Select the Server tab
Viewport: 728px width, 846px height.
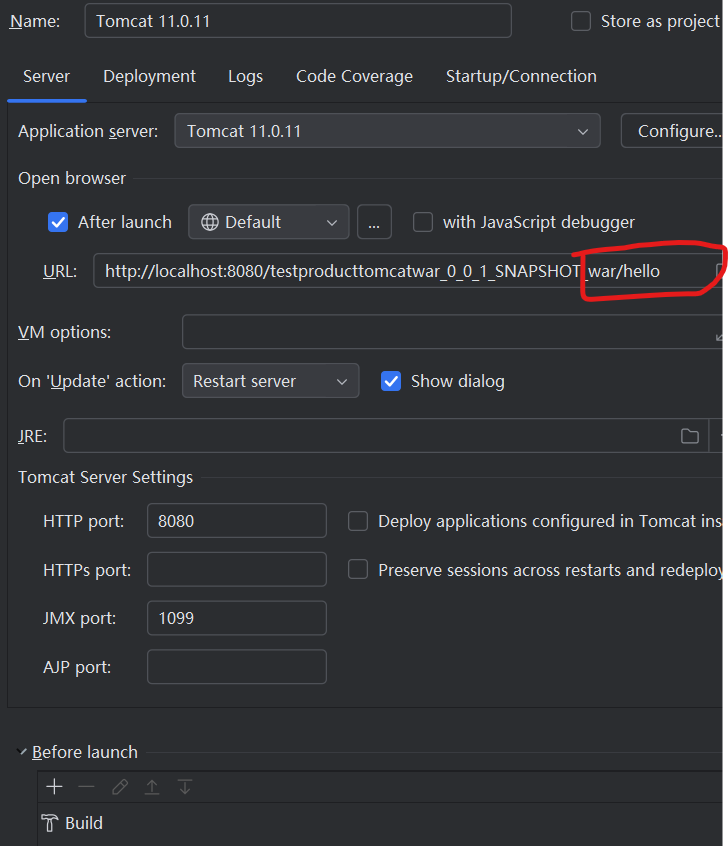click(46, 76)
